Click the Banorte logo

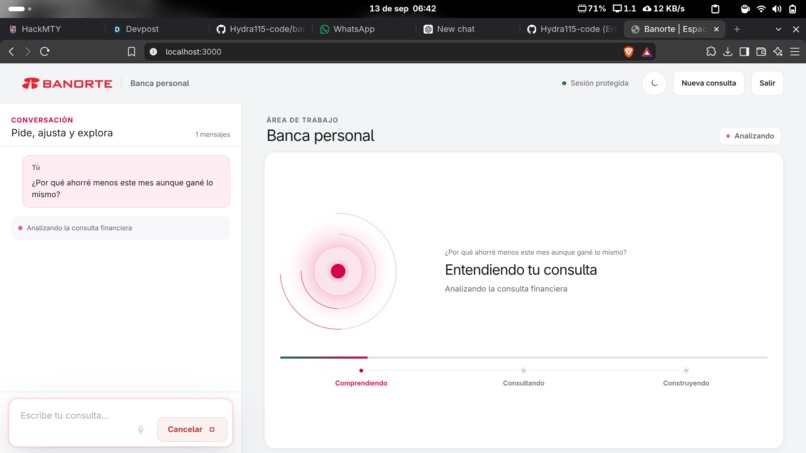coord(67,83)
